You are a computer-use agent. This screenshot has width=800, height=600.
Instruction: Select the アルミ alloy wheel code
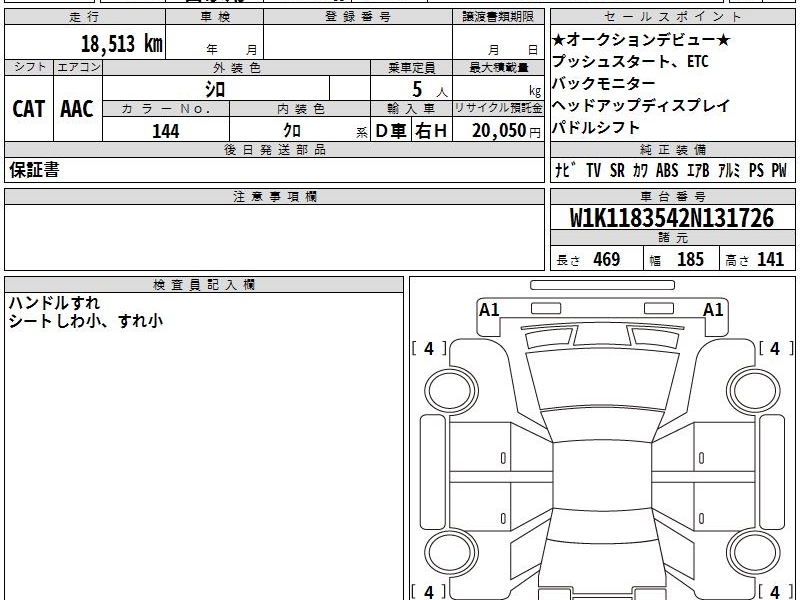[x=729, y=170]
